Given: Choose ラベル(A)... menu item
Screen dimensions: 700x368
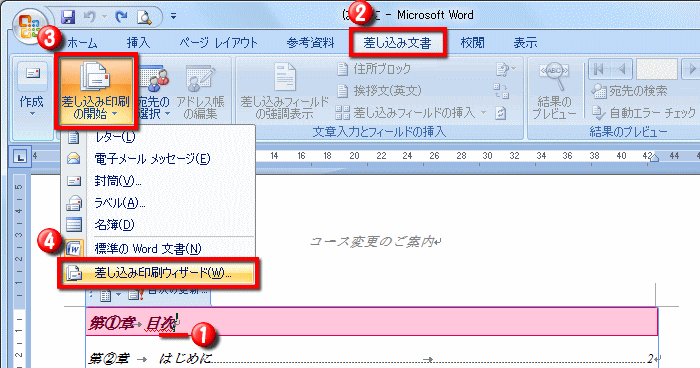Looking at the screenshot, I should tap(158, 203).
